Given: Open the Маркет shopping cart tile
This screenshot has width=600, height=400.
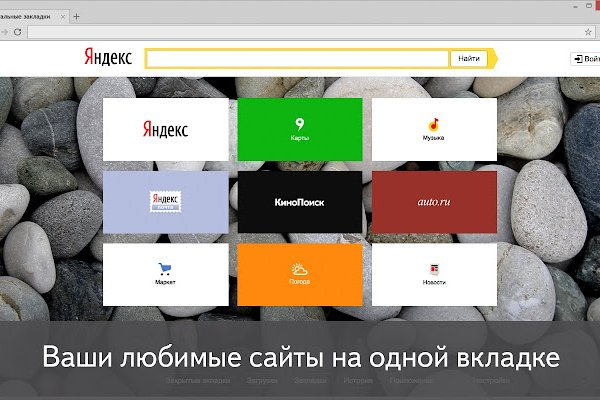Looking at the screenshot, I should tap(165, 273).
